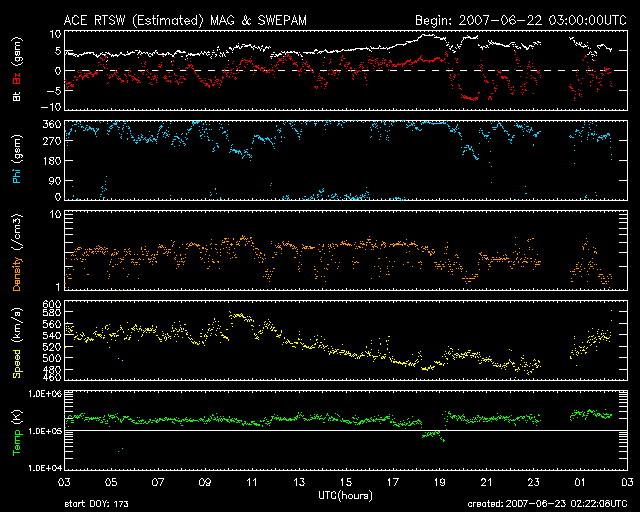Screen dimensions: 640x512
Task: Click the '05' hour label on time axis
Action: (x=111, y=483)
